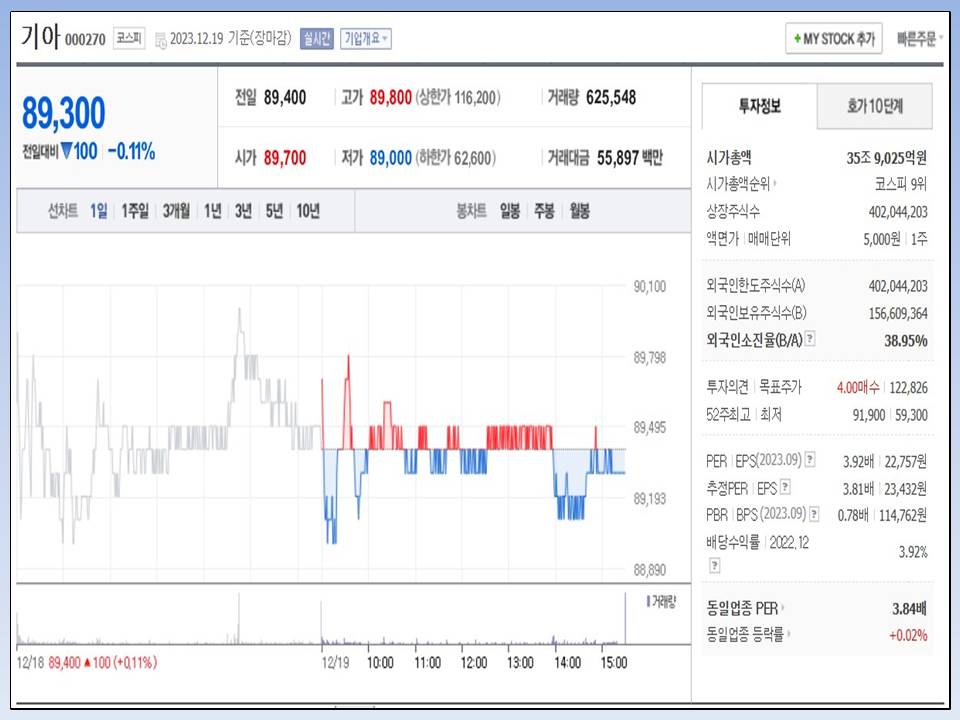Click the 저가 value 89,000
The height and width of the screenshot is (720, 960).
click(x=391, y=158)
